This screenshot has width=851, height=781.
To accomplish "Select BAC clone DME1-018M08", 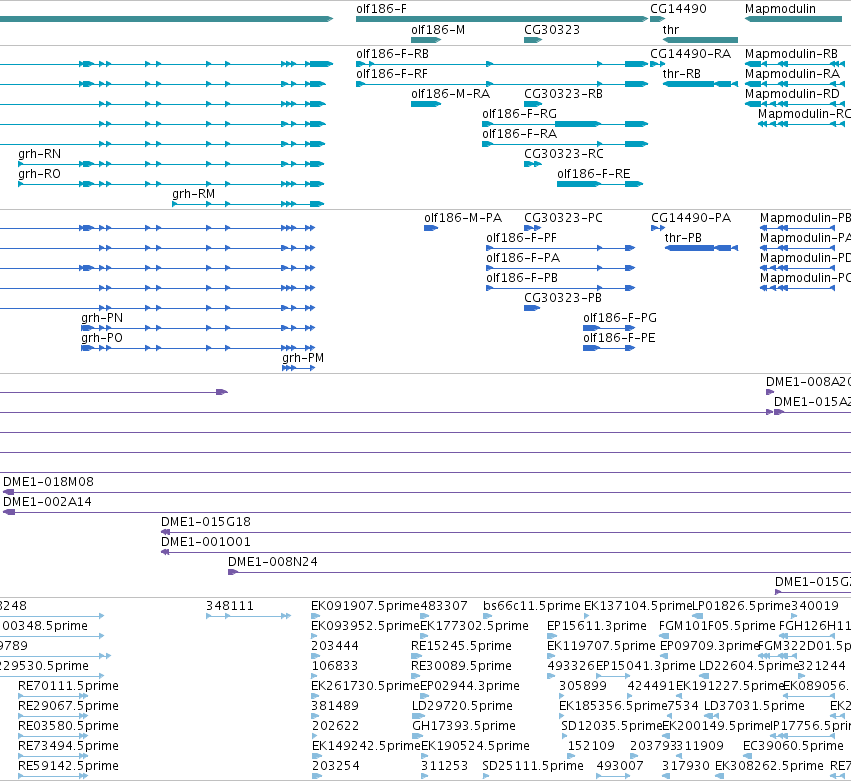I will click(x=48, y=482).
